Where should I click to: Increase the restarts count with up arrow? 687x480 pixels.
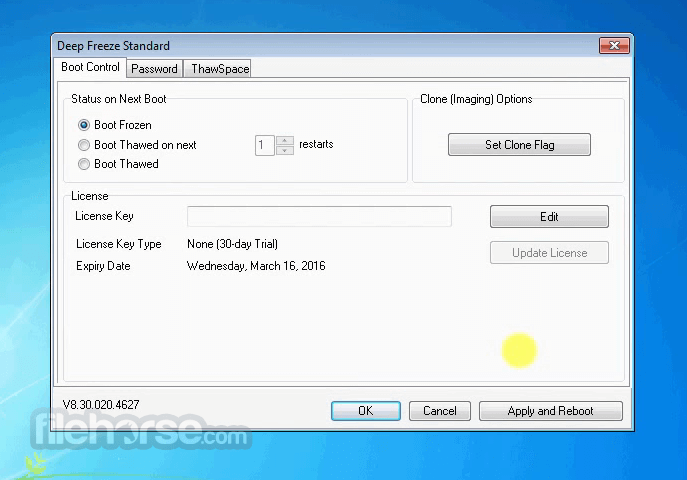point(285,141)
